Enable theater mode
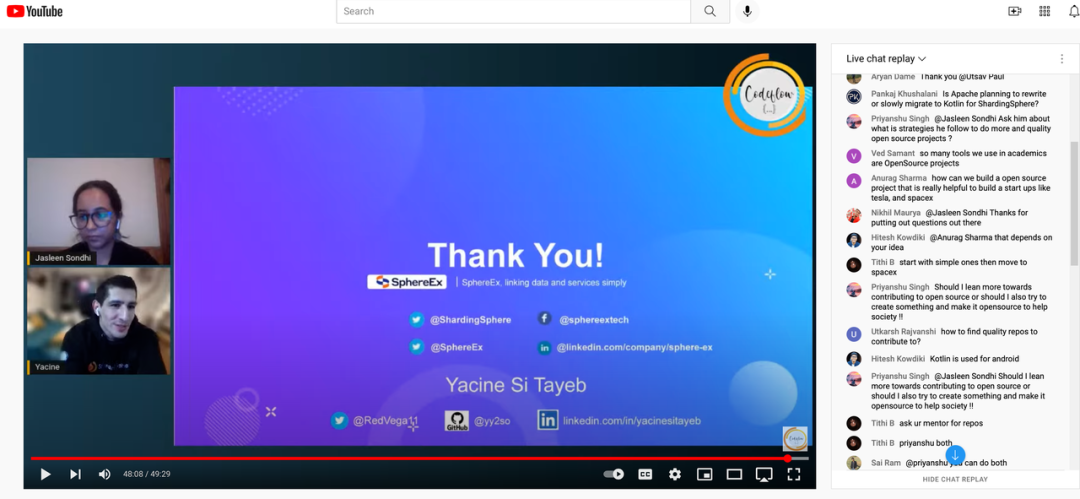Viewport: 1080px width, 499px height. click(734, 474)
